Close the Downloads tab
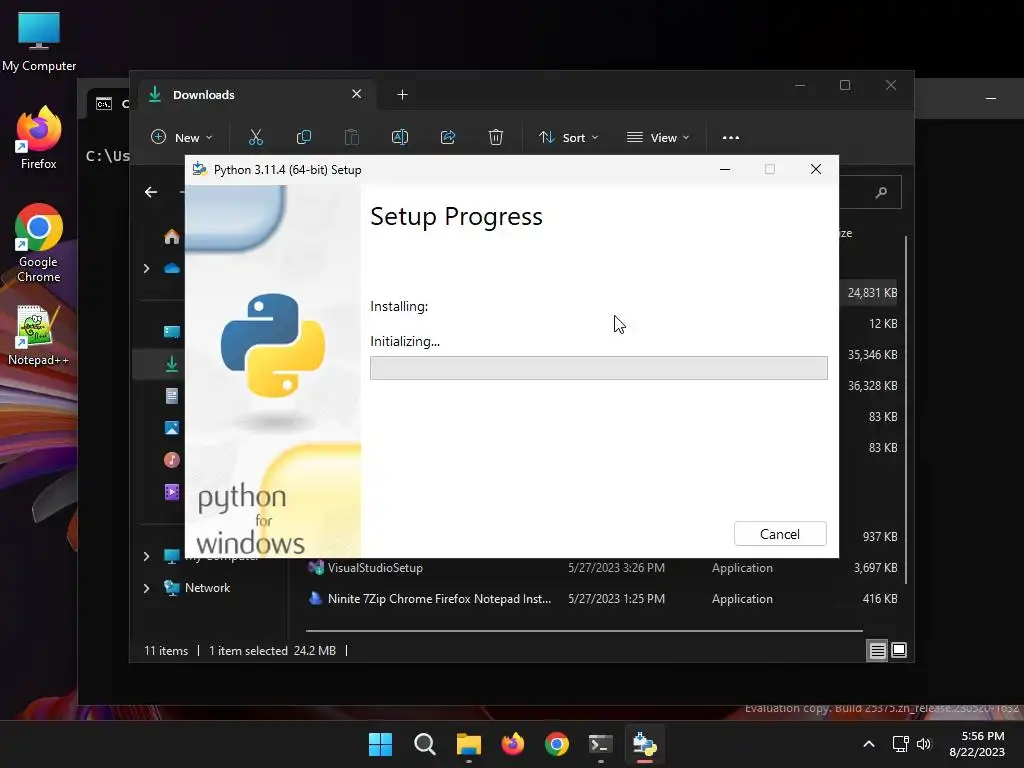1024x768 pixels. (x=357, y=94)
